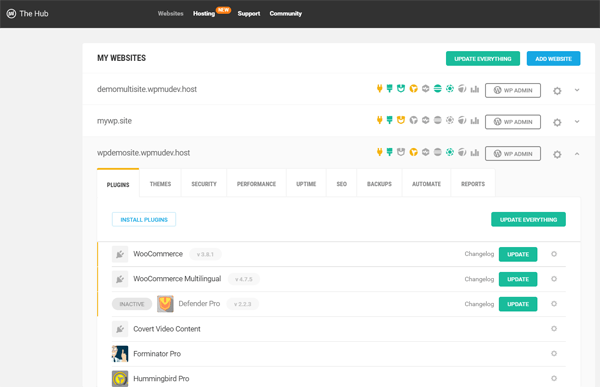Click the backups snapshot icon for demomultisite.wpmudev.host
Image resolution: width=600 pixels, height=387 pixels.
tap(450, 89)
